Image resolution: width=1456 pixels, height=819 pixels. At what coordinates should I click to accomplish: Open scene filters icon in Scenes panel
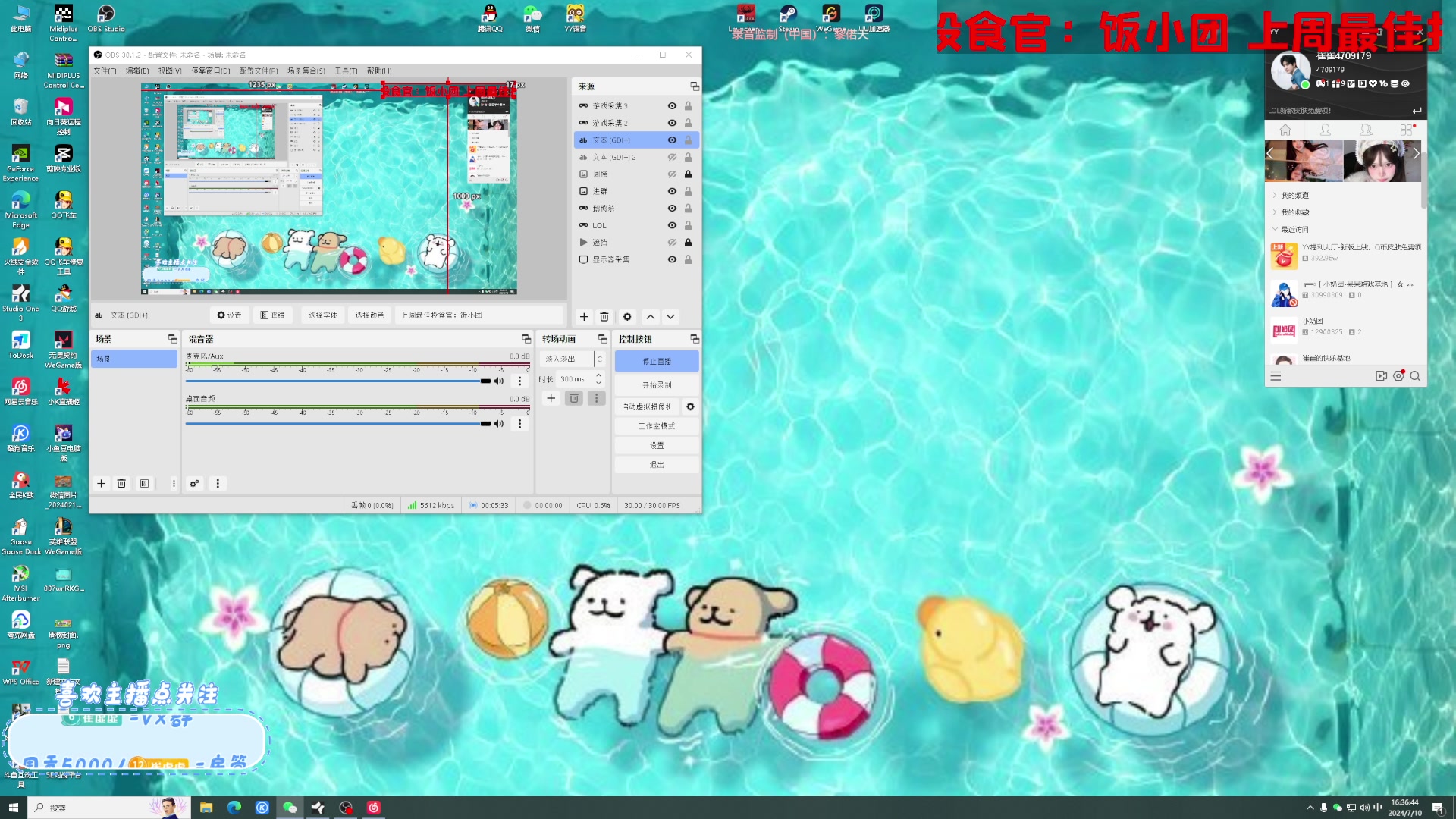[x=144, y=484]
